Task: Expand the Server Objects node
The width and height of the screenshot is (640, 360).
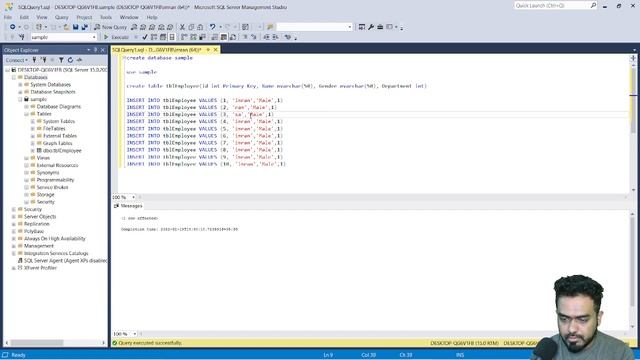Action: coord(14,217)
